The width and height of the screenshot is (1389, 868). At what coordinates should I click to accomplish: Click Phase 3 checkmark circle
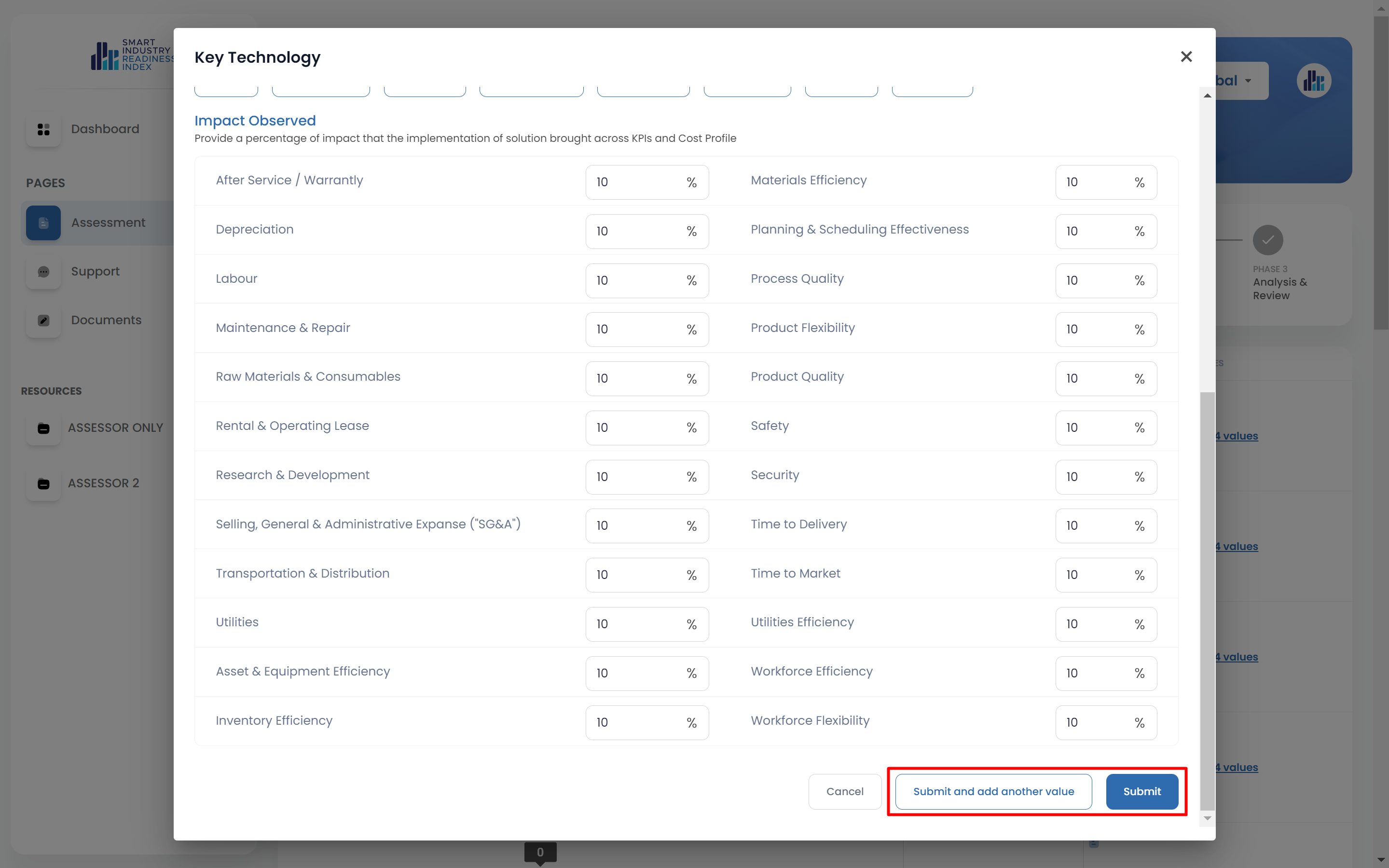click(x=1267, y=240)
